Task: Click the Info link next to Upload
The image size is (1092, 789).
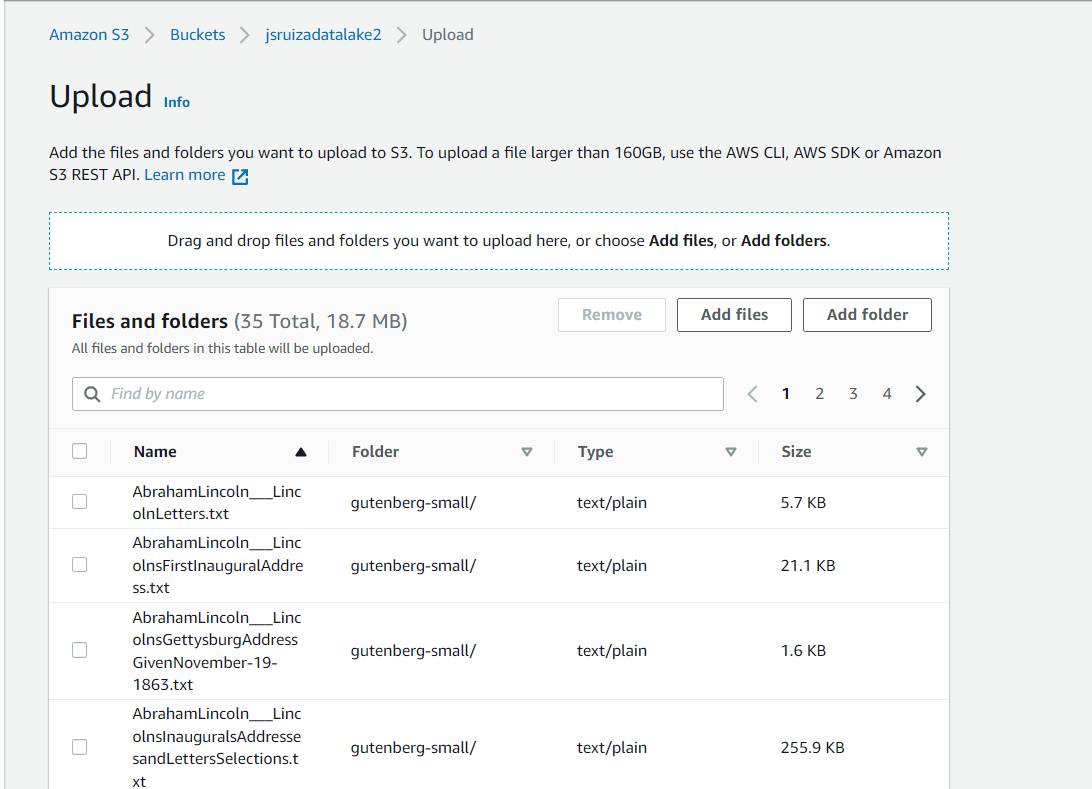Action: (176, 102)
